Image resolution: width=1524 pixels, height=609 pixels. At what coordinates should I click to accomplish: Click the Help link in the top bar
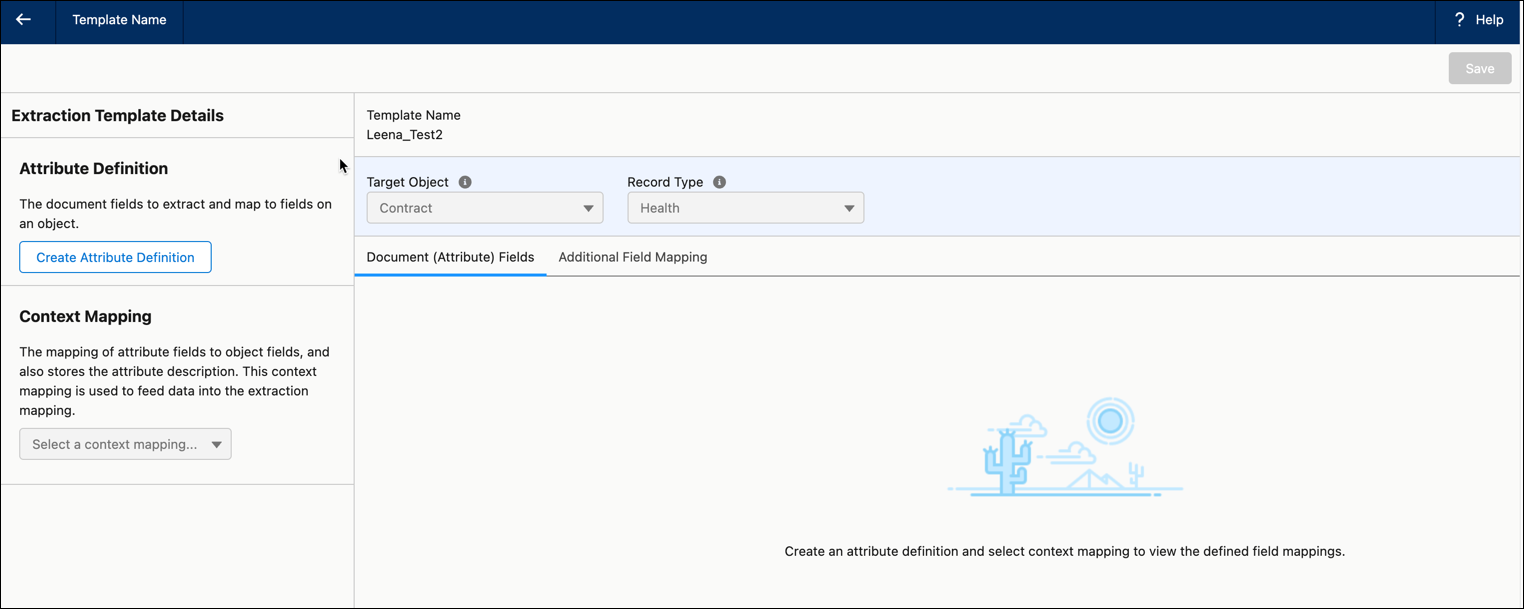pyautogui.click(x=1489, y=19)
